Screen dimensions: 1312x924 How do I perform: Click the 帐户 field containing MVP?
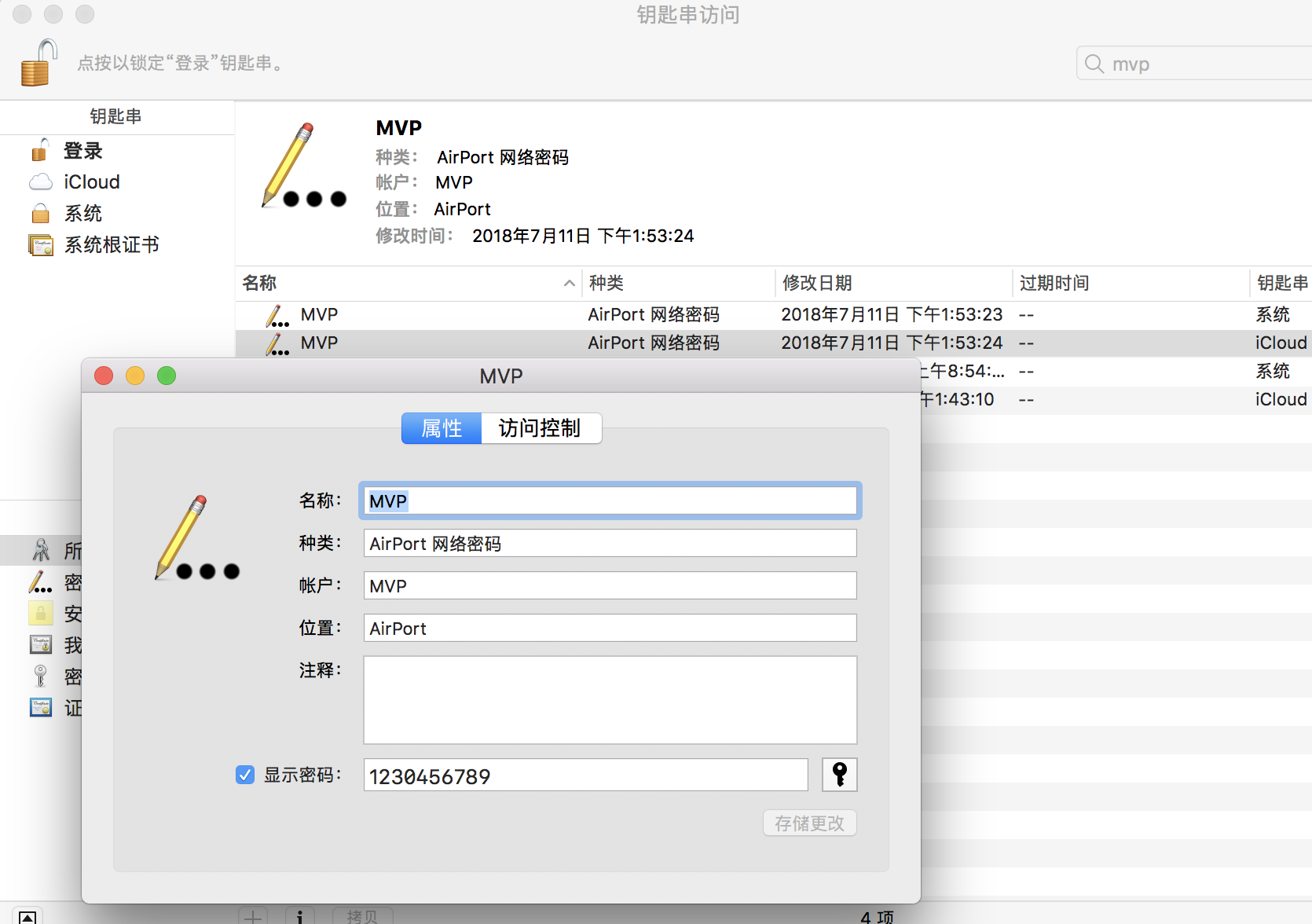coord(610,586)
